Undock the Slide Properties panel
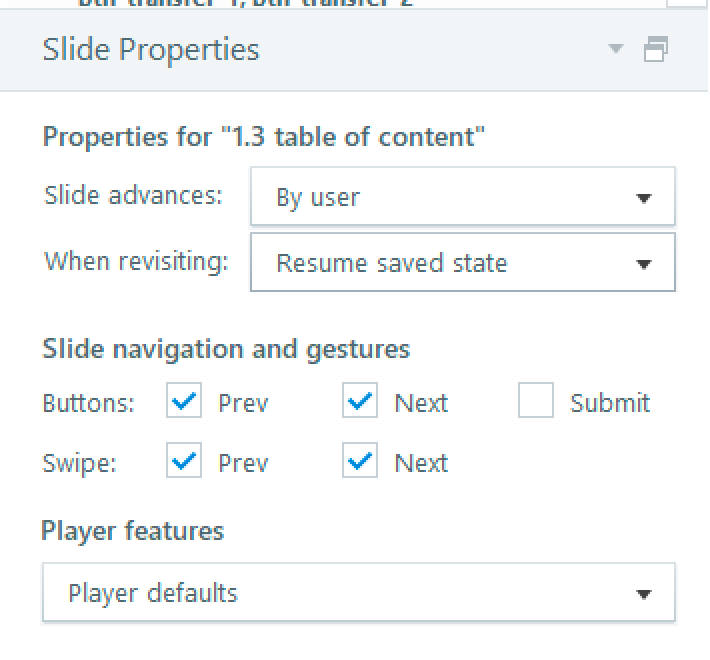The image size is (710, 660). (656, 49)
